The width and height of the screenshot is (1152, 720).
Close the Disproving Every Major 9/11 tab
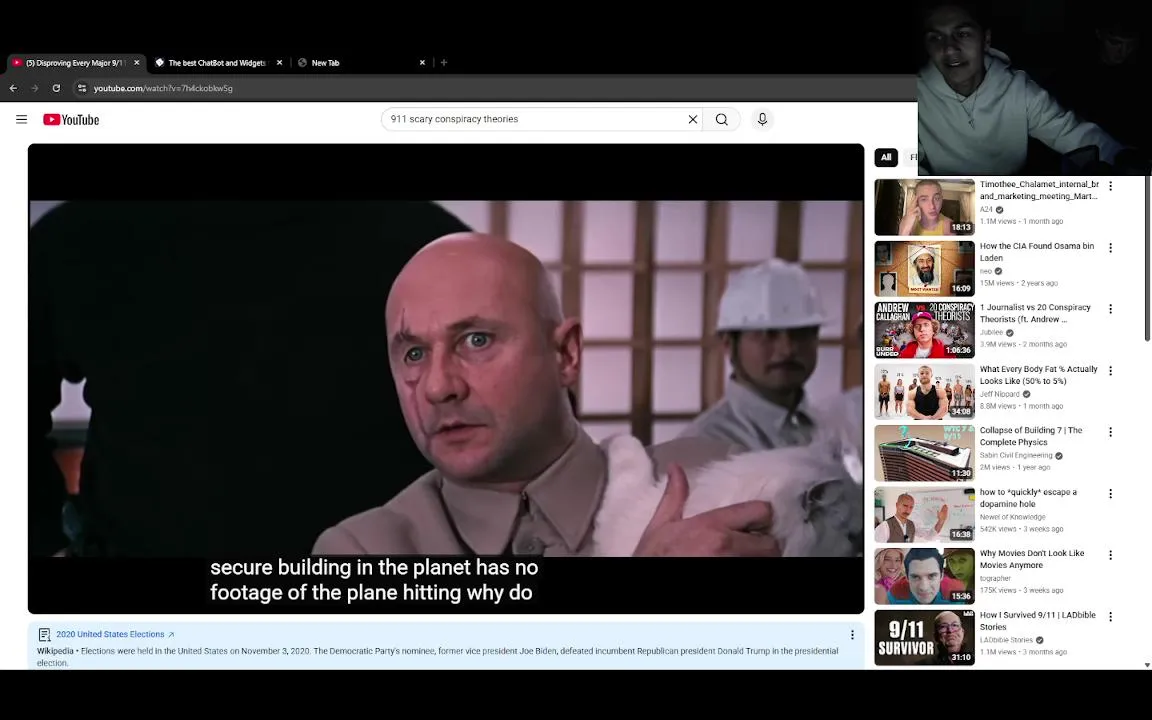[x=137, y=62]
